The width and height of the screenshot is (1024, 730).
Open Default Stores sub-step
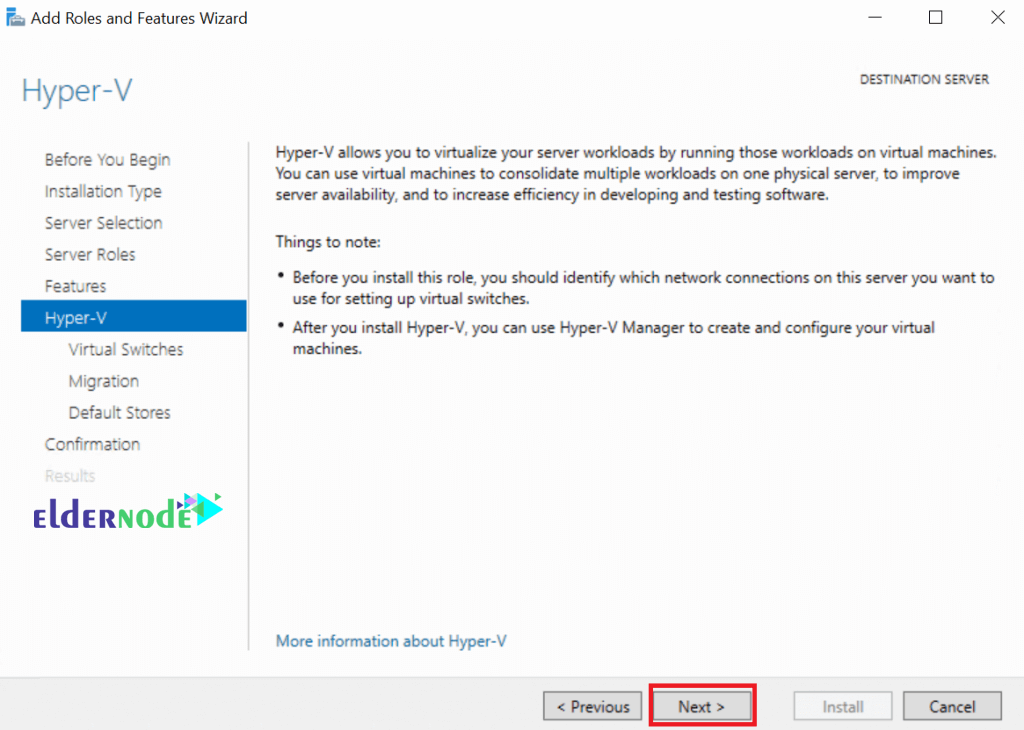(x=119, y=413)
